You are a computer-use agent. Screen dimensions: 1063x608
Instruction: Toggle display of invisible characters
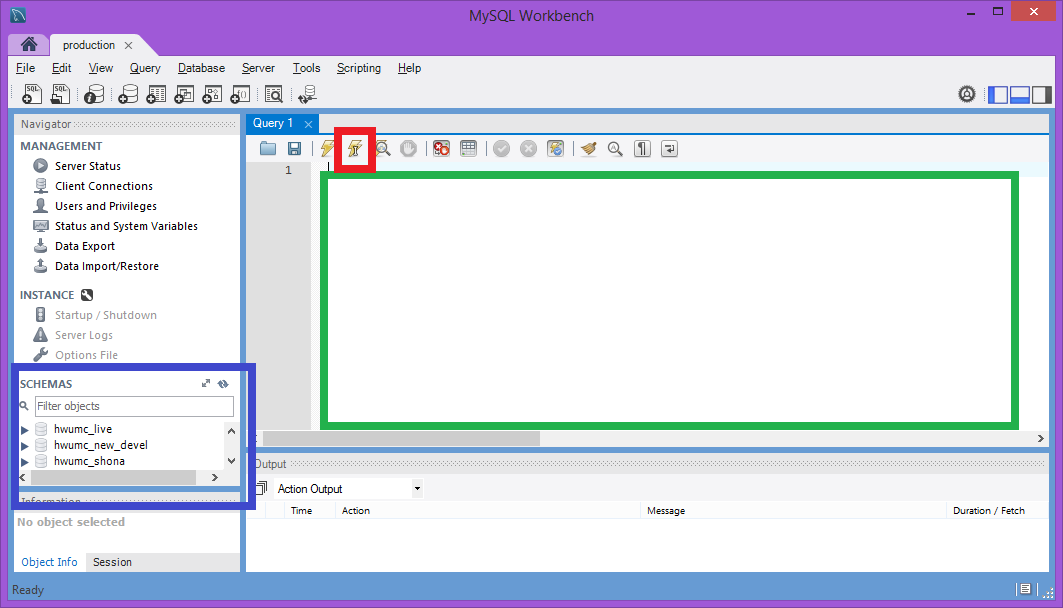[642, 148]
